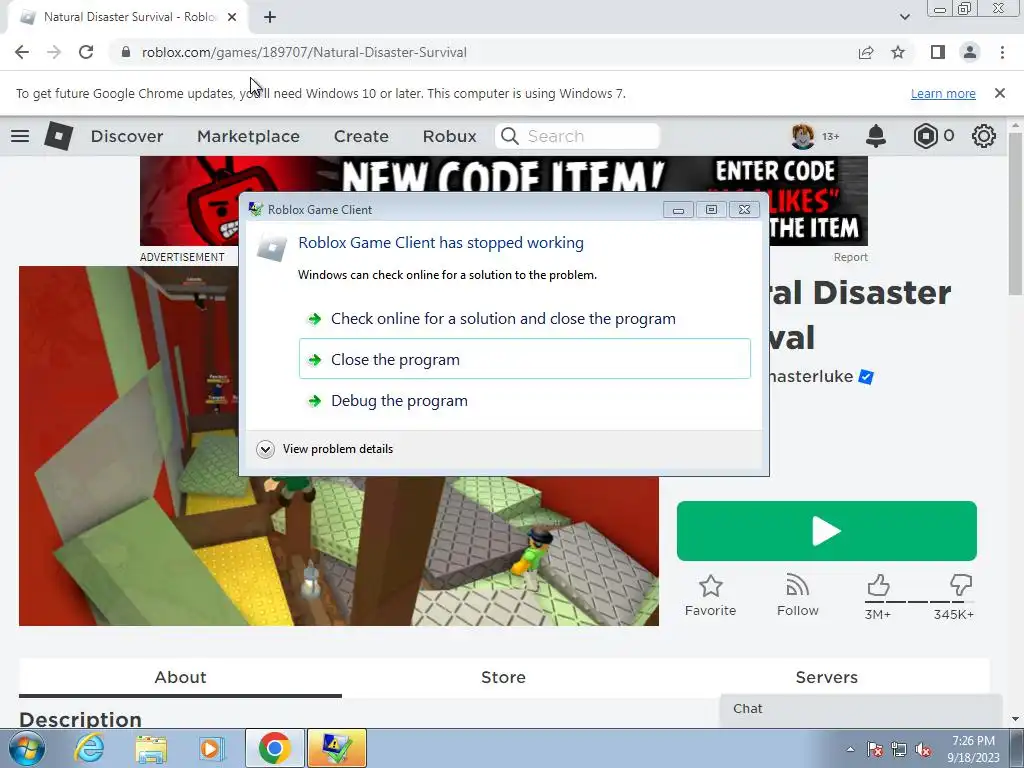Choose Debug the program option
Viewport: 1024px width, 768px height.
click(x=524, y=400)
